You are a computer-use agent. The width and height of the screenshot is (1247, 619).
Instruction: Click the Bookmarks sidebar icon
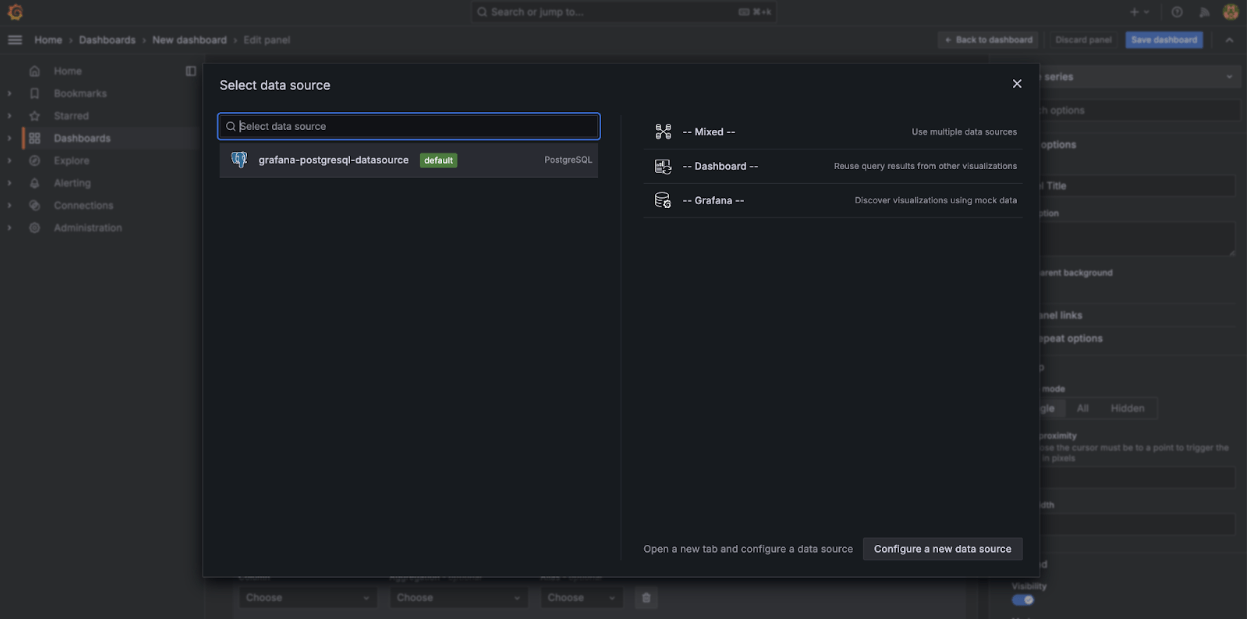[34, 93]
